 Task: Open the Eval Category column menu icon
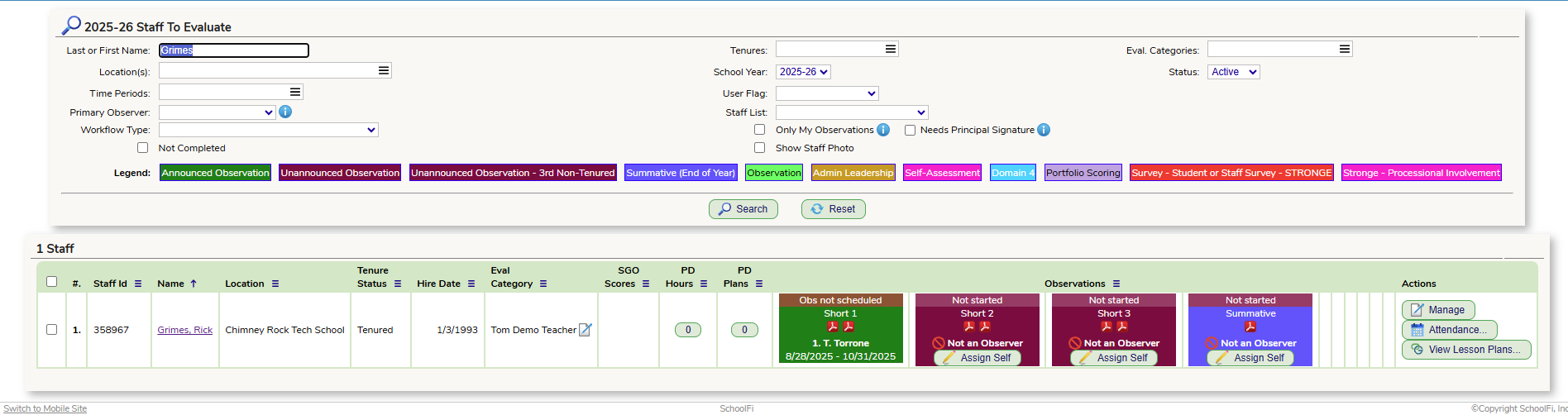[543, 284]
